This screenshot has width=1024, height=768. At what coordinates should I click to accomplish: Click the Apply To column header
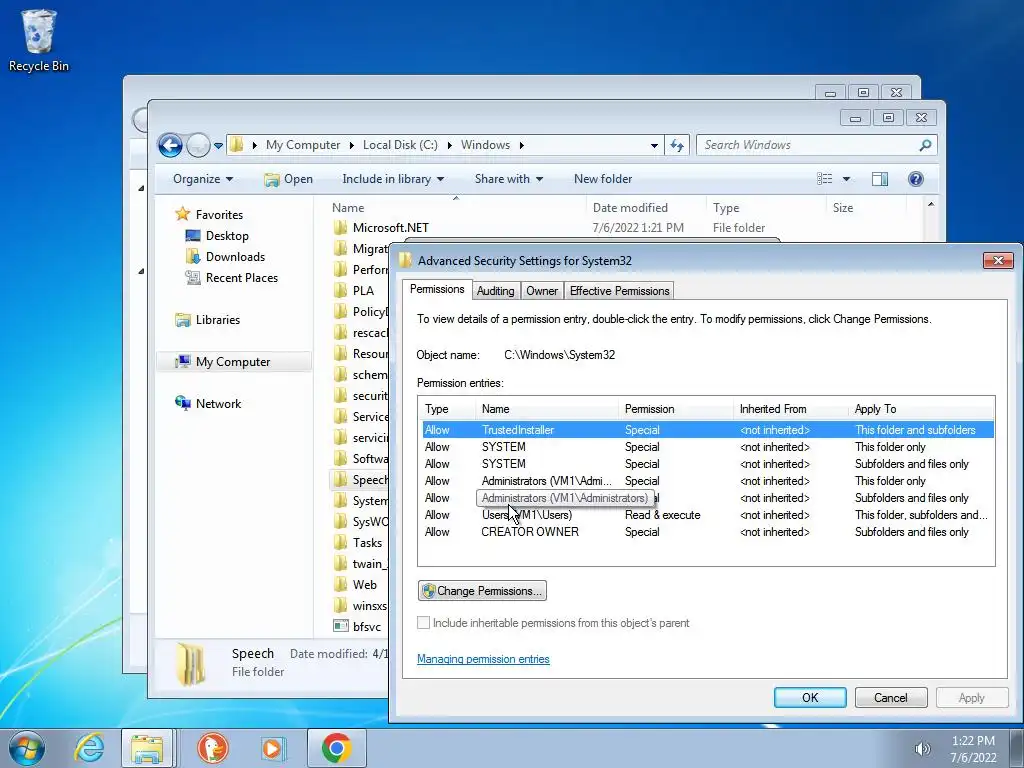click(921, 409)
